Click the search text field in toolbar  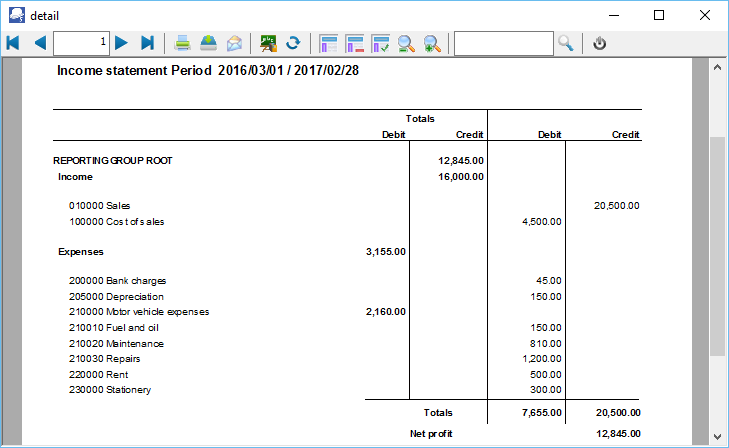point(503,43)
